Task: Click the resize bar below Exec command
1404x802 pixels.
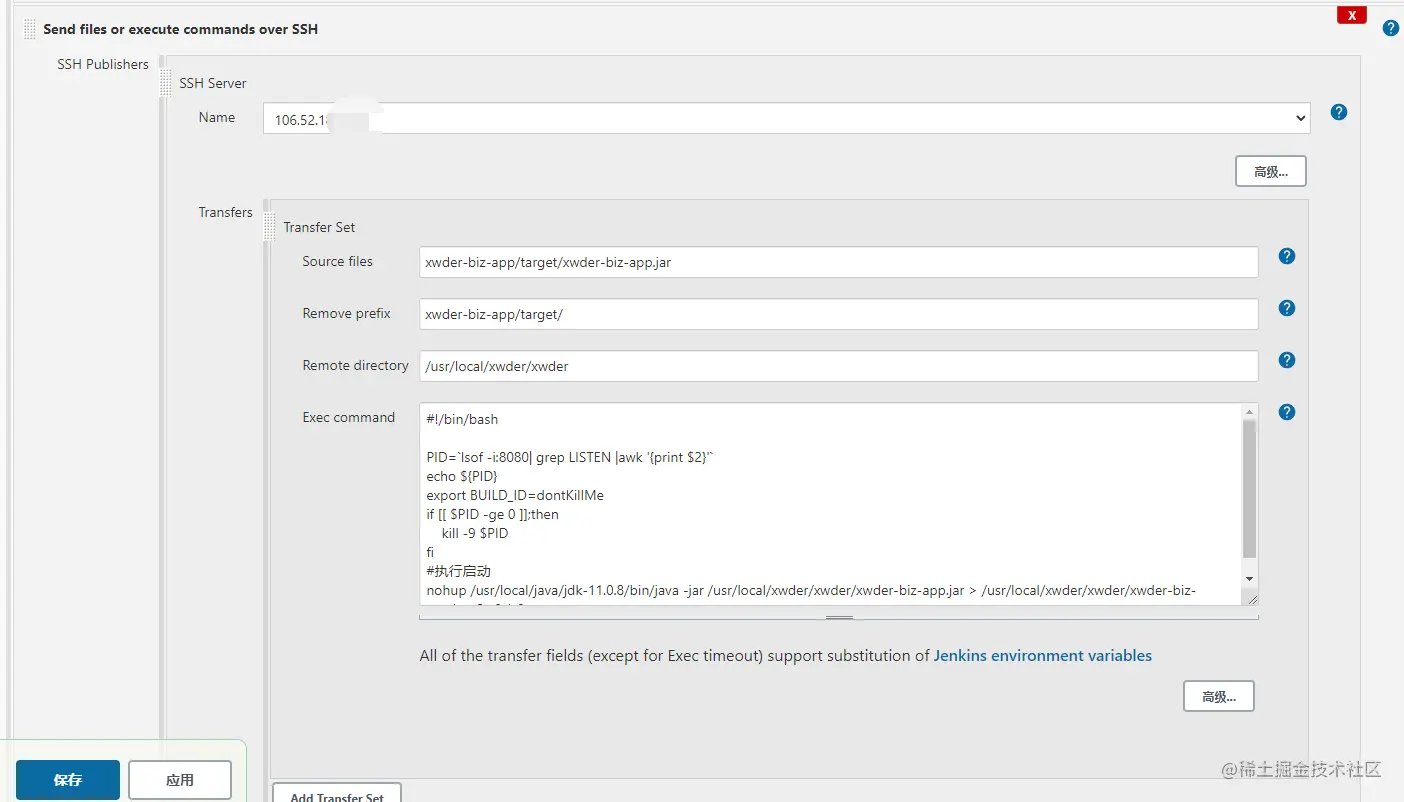Action: point(839,617)
